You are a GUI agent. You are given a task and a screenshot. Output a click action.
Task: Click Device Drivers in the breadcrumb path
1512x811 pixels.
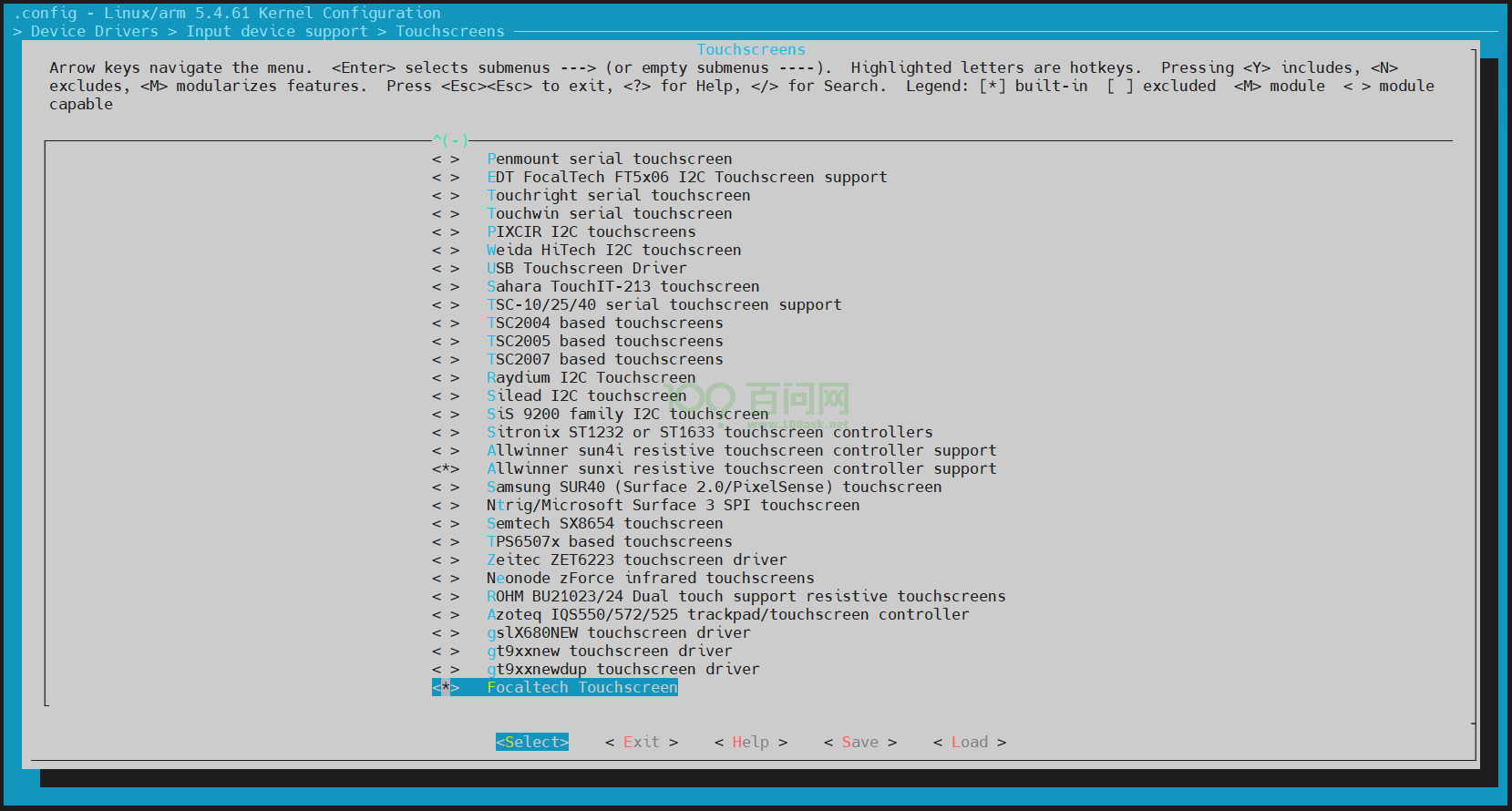tap(94, 31)
